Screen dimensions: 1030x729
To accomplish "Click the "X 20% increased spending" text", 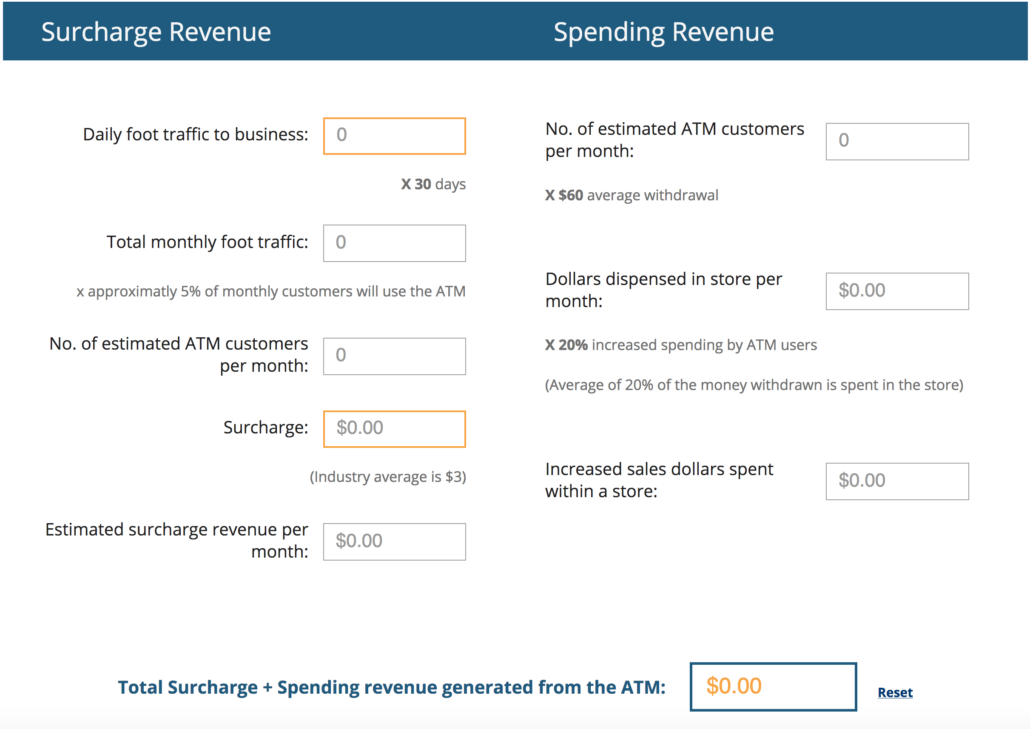I will 680,345.
